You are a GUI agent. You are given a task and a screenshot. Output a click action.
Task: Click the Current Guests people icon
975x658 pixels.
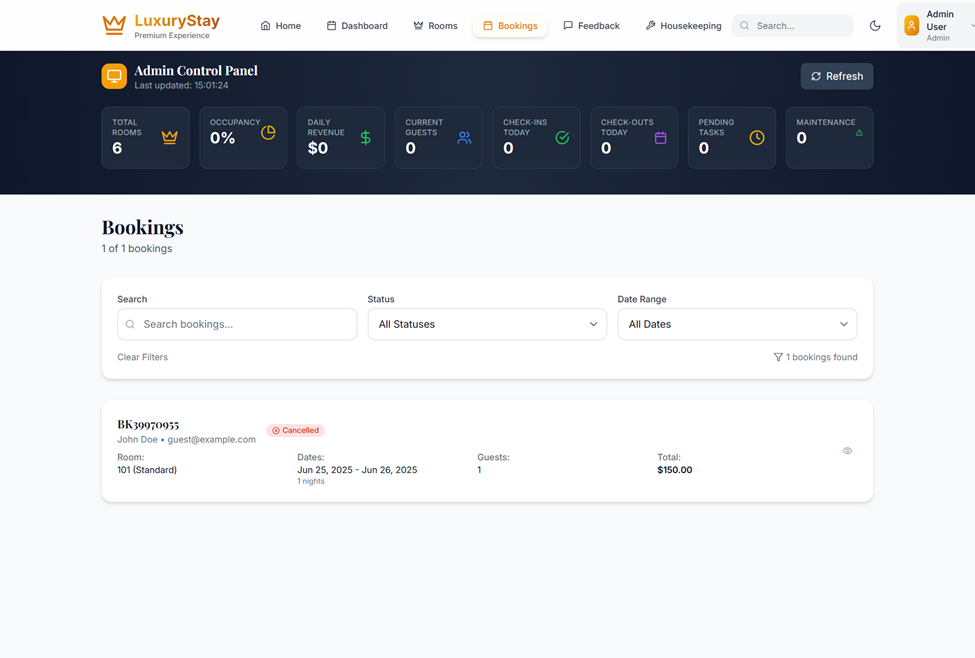[x=464, y=138]
